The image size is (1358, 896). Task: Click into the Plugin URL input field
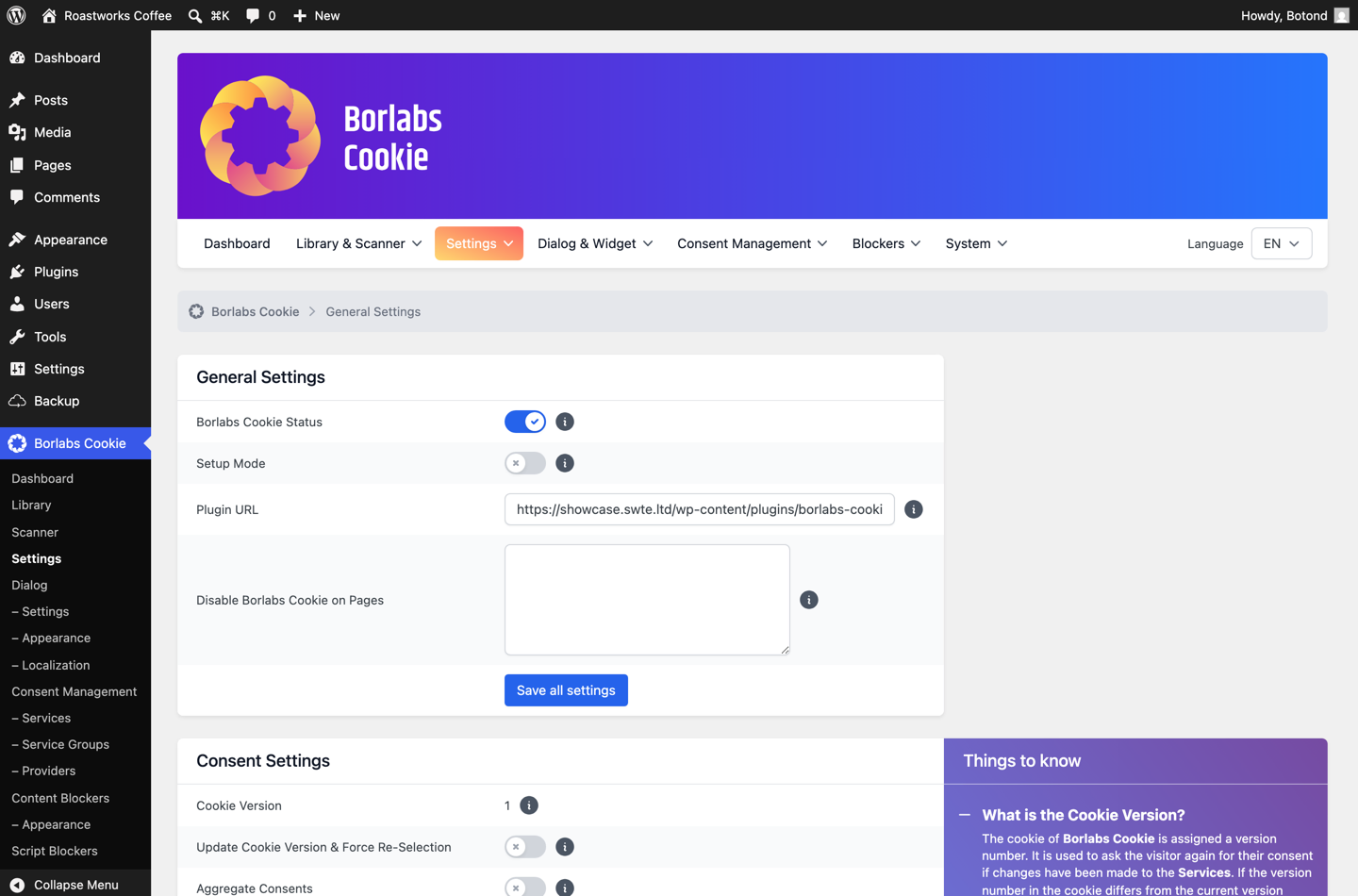click(700, 509)
